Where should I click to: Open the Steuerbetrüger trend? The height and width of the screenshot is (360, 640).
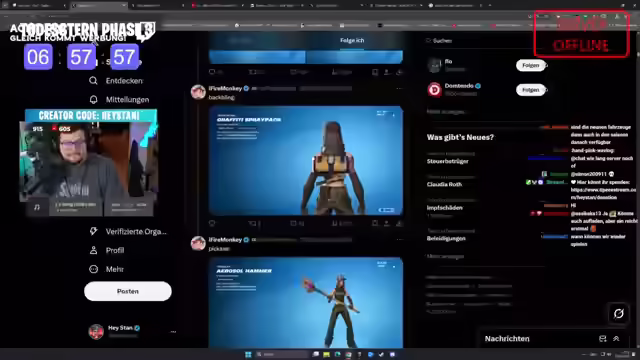[447, 161]
